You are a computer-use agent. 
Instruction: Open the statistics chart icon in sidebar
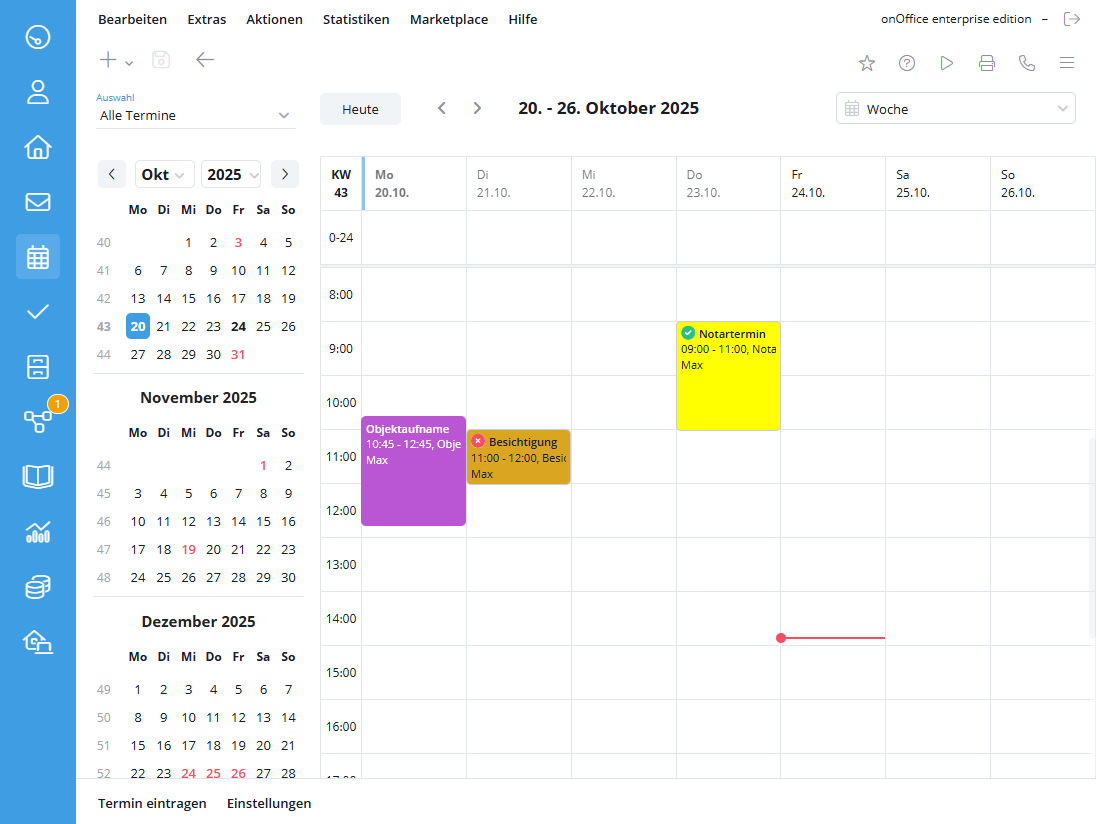tap(38, 531)
